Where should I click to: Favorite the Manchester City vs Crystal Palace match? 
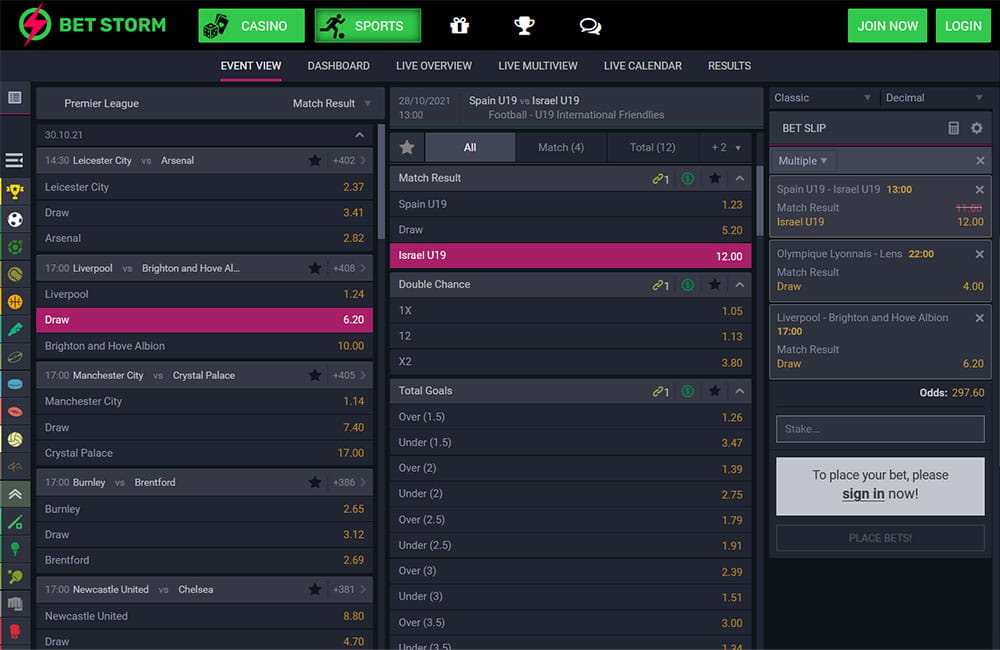click(x=314, y=376)
